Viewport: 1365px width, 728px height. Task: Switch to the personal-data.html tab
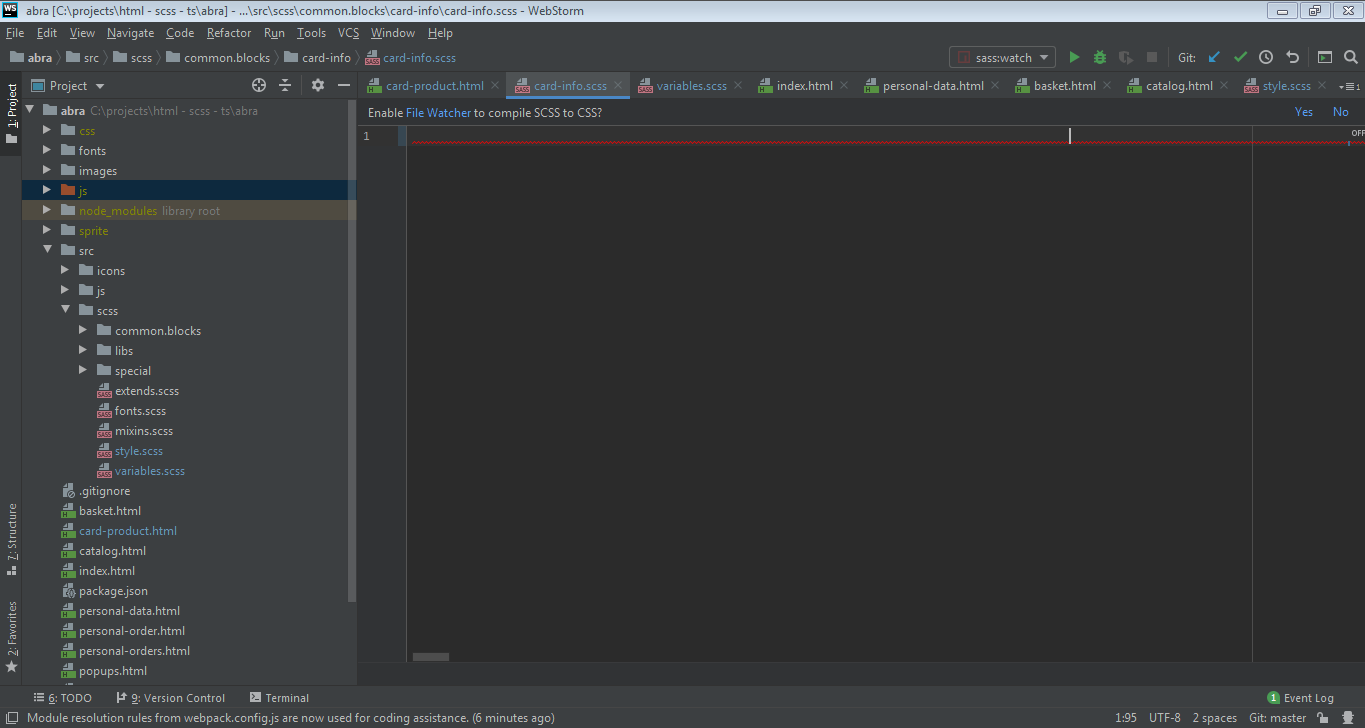click(933, 86)
